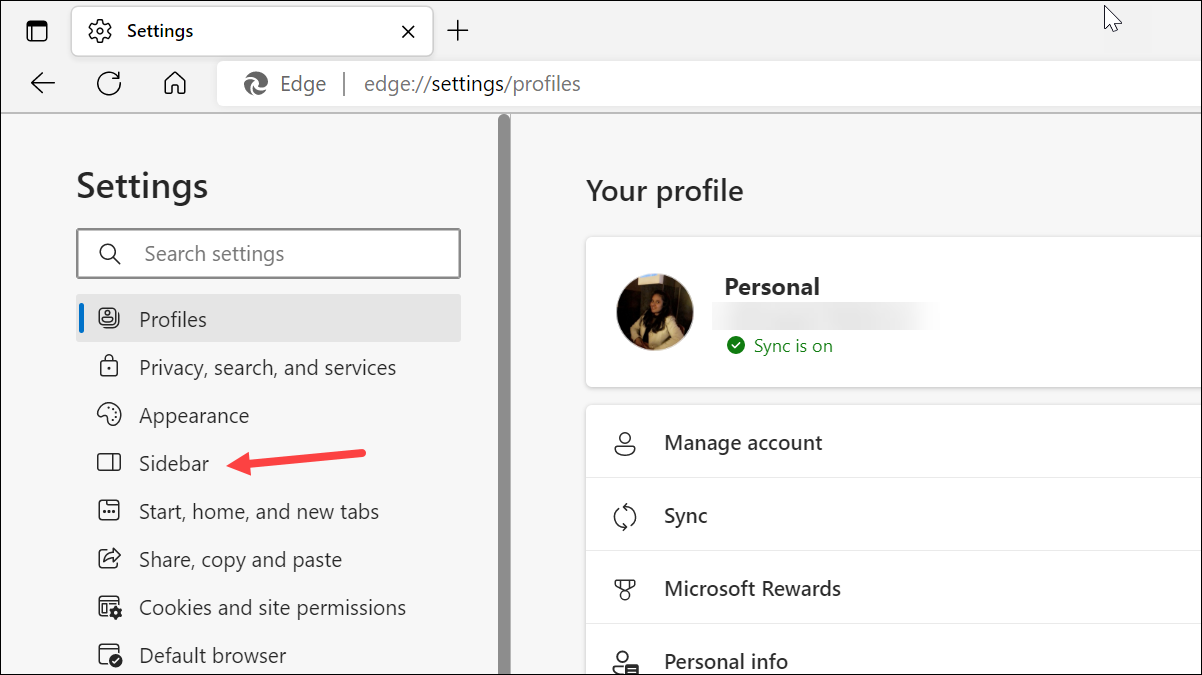Close the Settings tab
Image resolution: width=1202 pixels, height=675 pixels.
click(408, 31)
